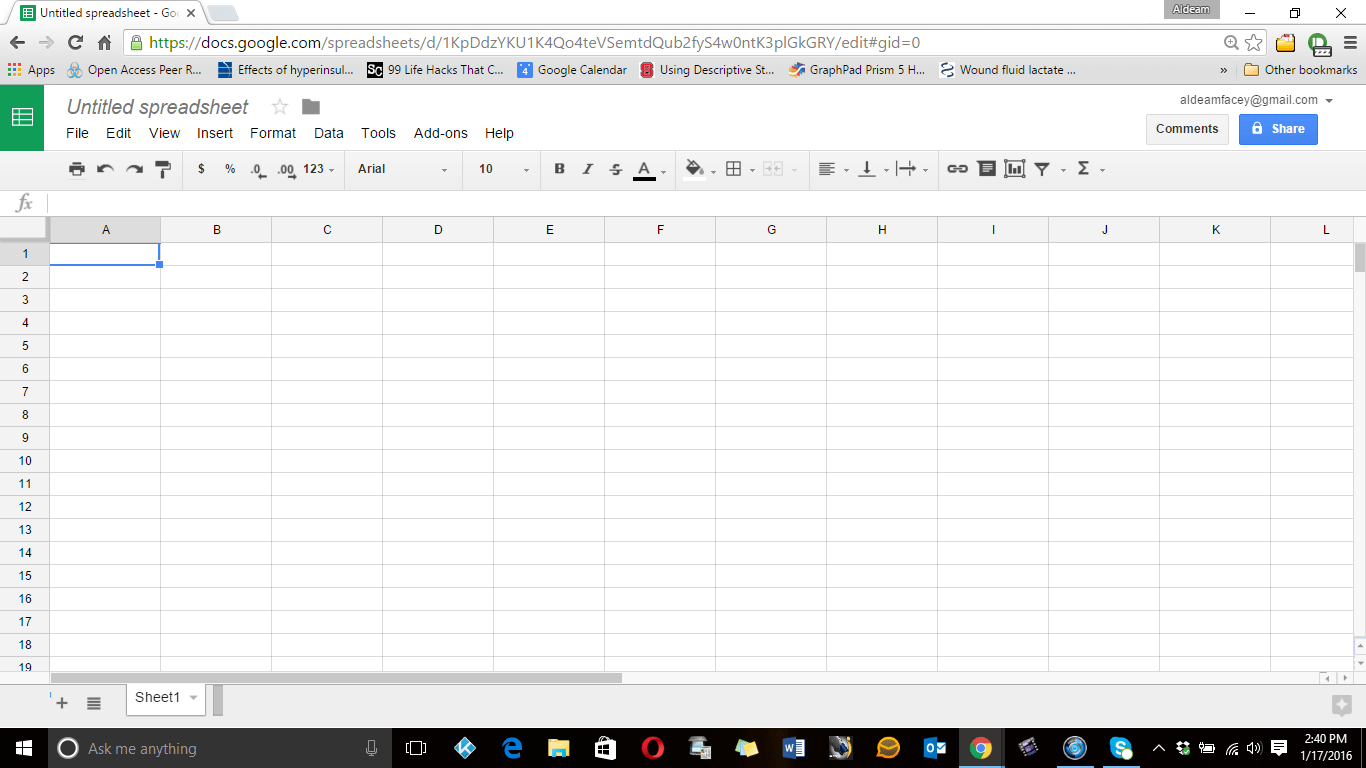Expand the Sheet1 tab options arrow
The width and height of the screenshot is (1366, 768).
[193, 698]
